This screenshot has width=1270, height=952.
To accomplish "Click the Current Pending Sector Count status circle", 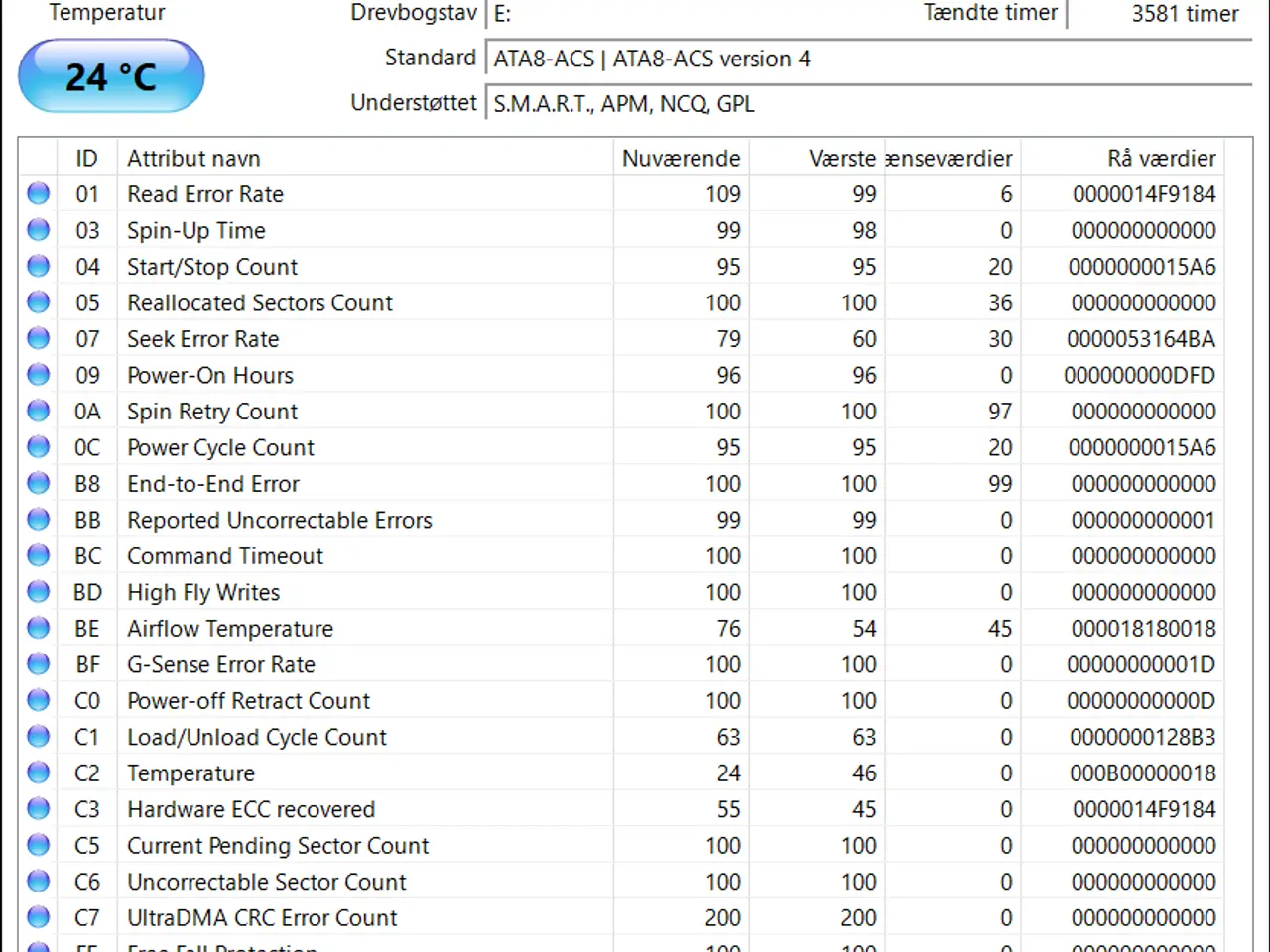I will point(39,845).
